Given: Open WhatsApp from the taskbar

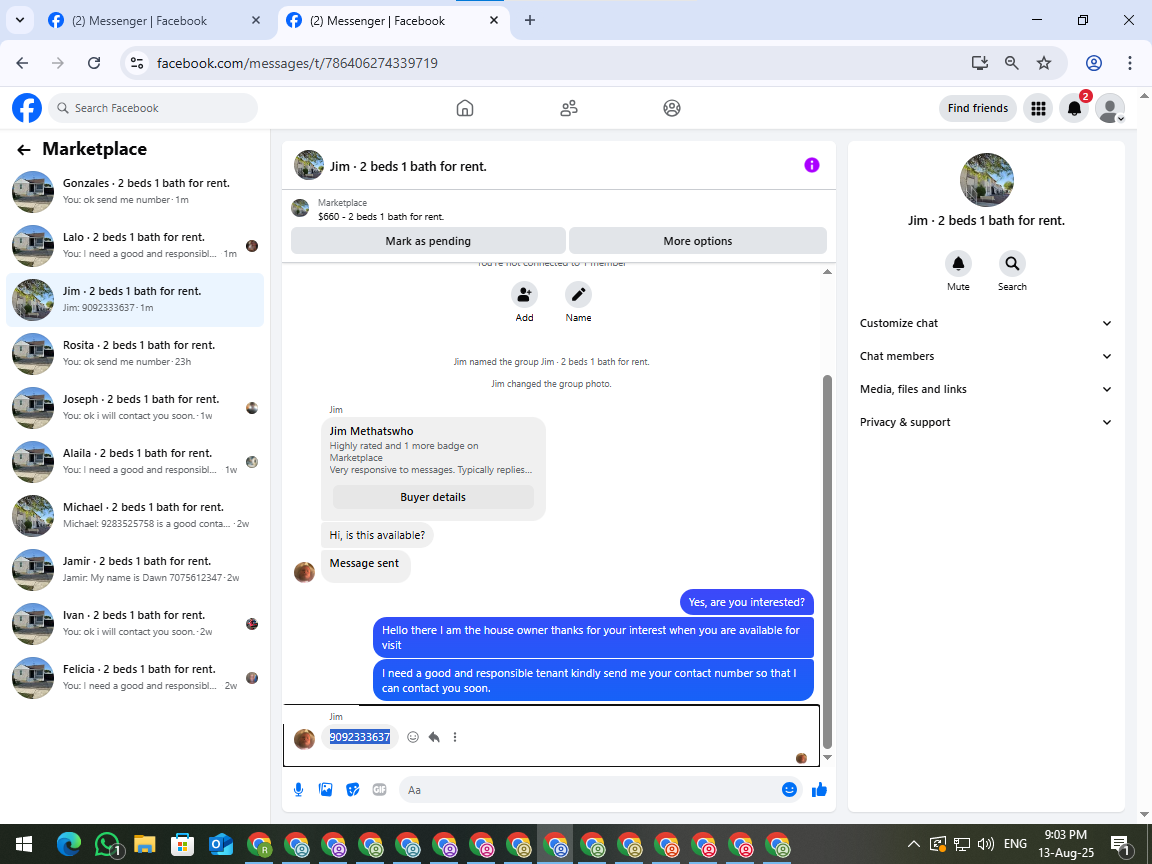Looking at the screenshot, I should coord(107,844).
